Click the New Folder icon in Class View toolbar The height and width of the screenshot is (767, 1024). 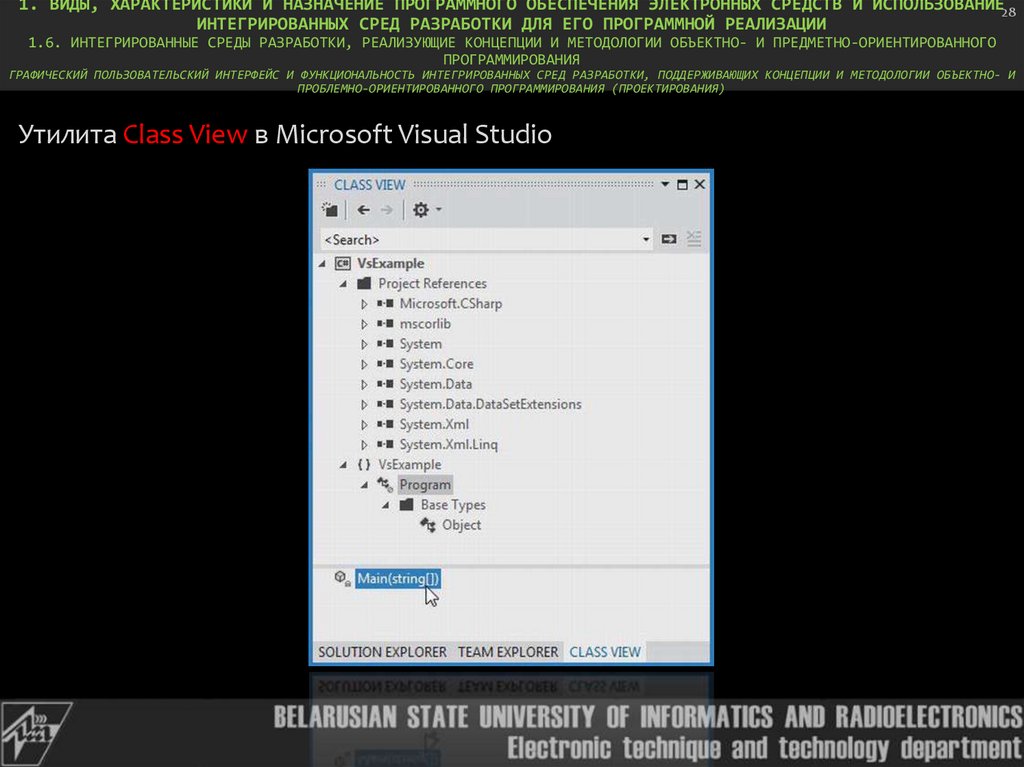(x=330, y=210)
